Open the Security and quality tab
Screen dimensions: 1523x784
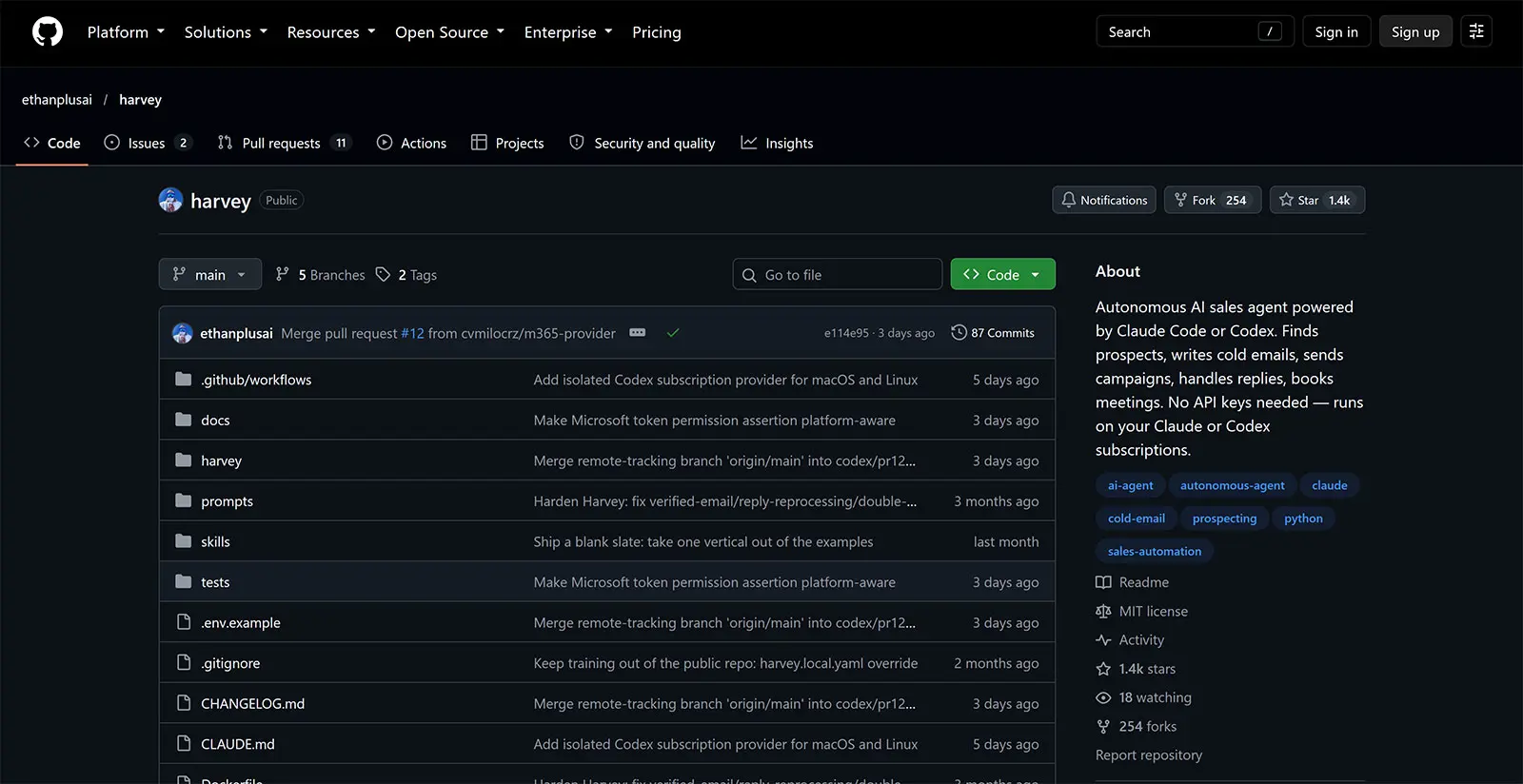[642, 143]
